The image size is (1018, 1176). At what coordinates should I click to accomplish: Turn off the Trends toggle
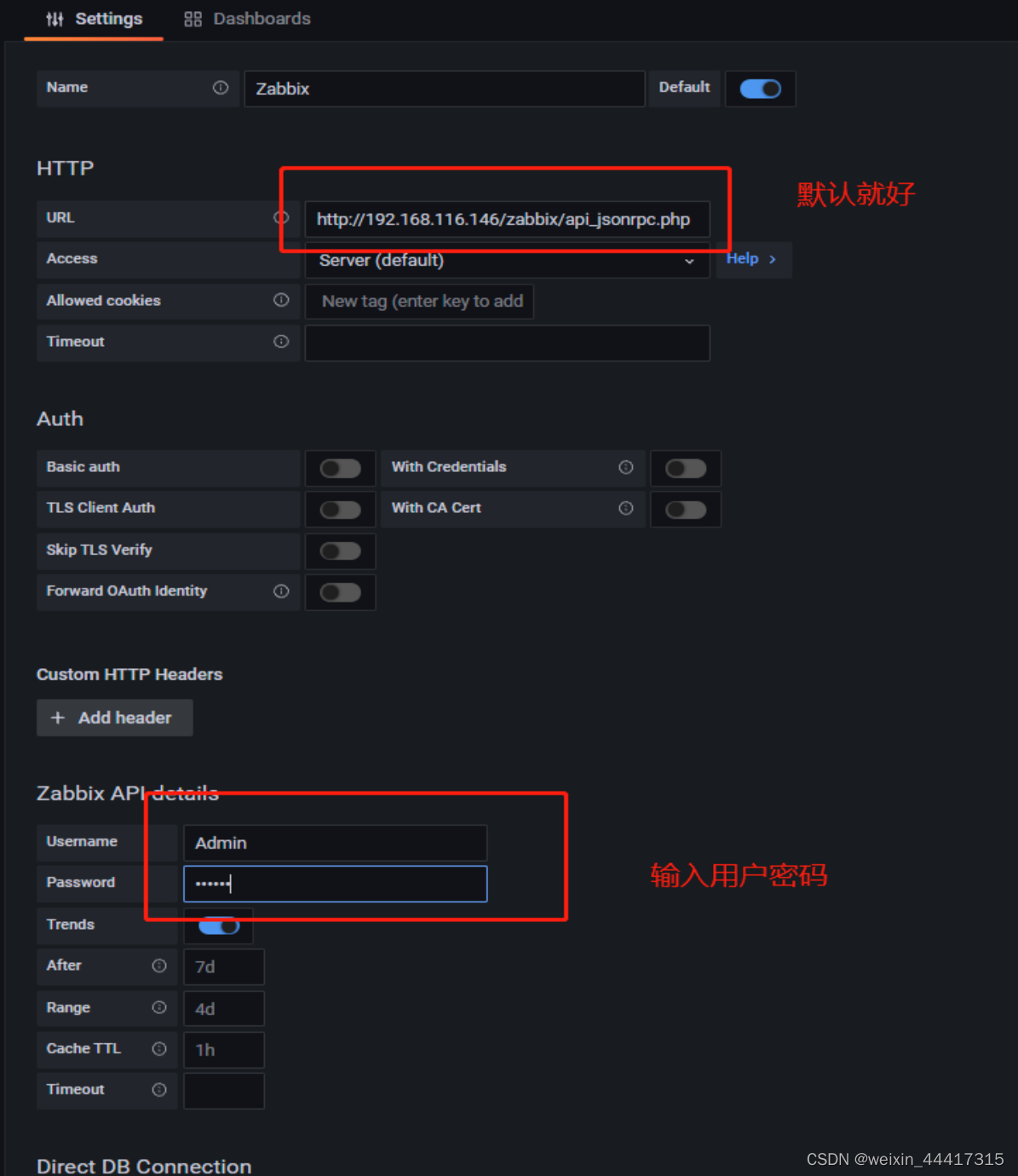[x=218, y=925]
